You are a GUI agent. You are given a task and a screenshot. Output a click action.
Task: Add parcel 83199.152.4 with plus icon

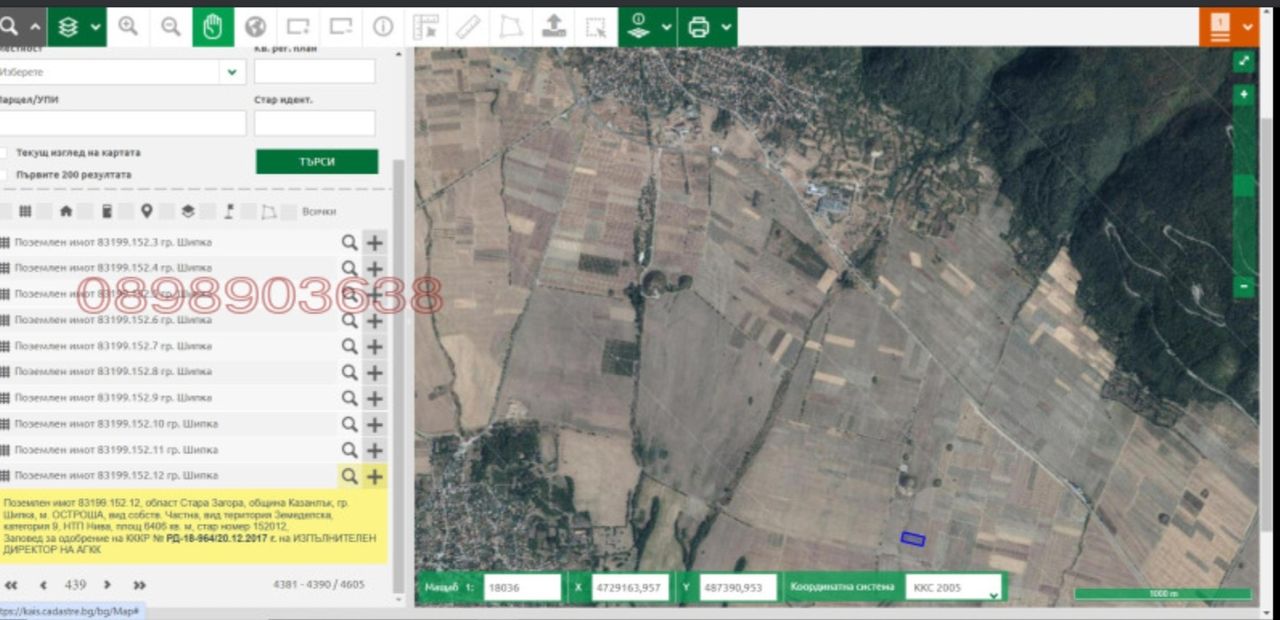coord(374,268)
